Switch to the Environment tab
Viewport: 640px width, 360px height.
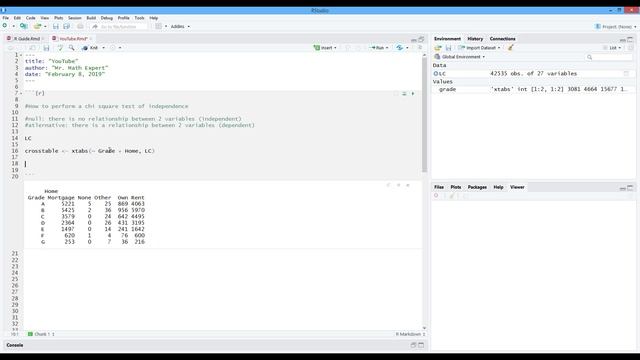[447, 39]
